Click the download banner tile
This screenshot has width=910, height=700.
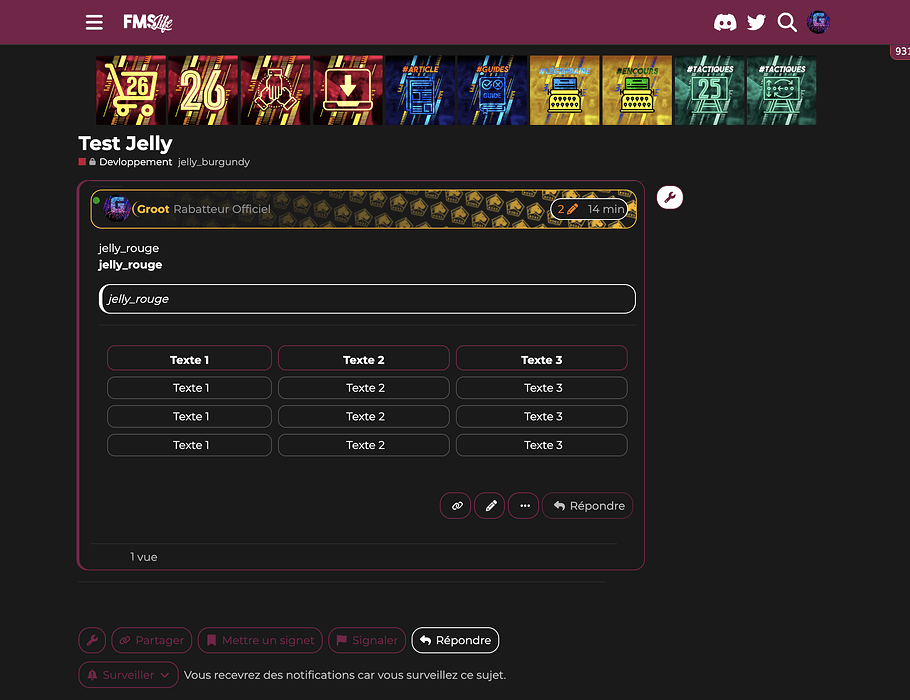pyautogui.click(x=348, y=90)
